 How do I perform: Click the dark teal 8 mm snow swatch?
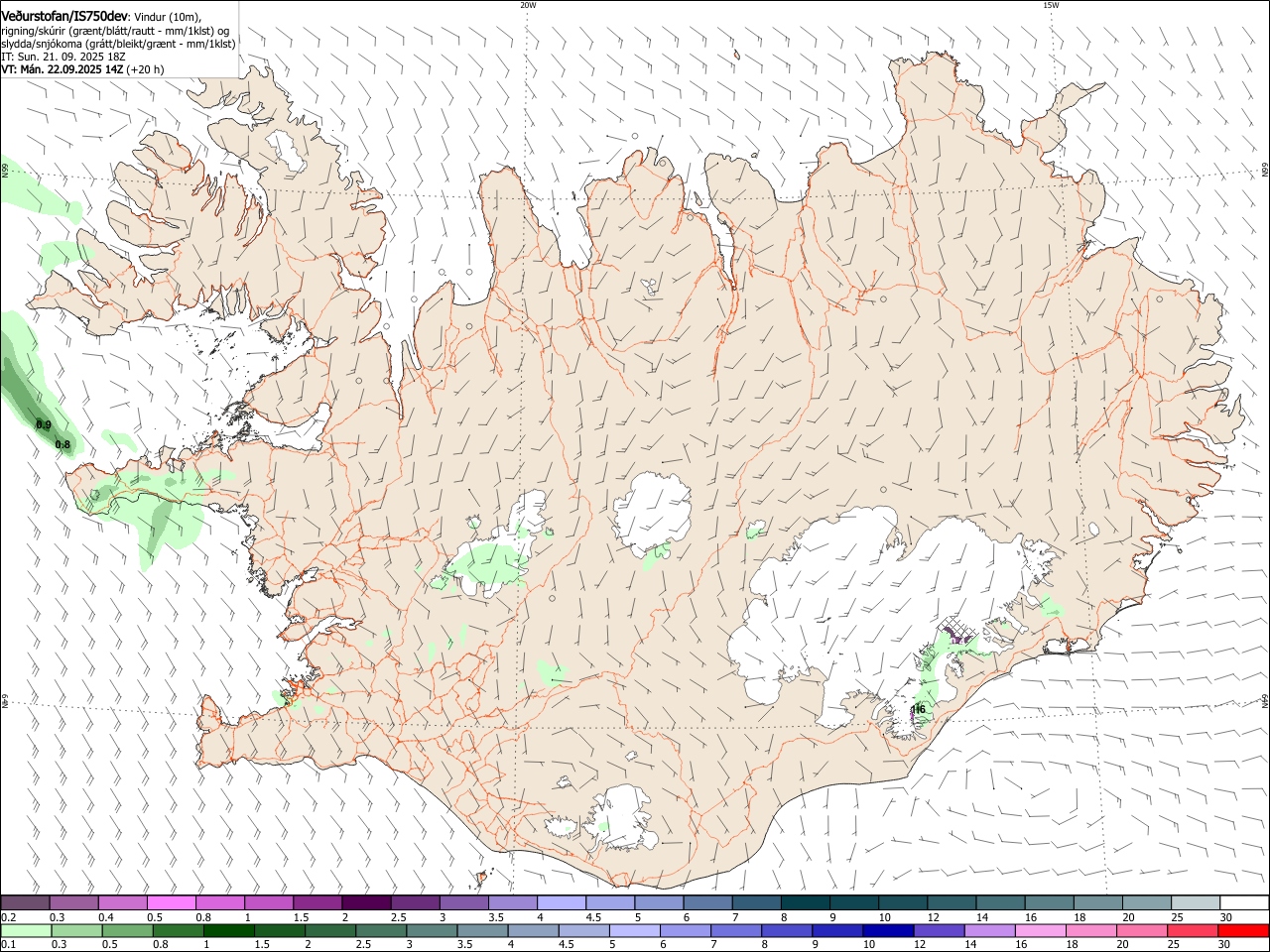806,902
